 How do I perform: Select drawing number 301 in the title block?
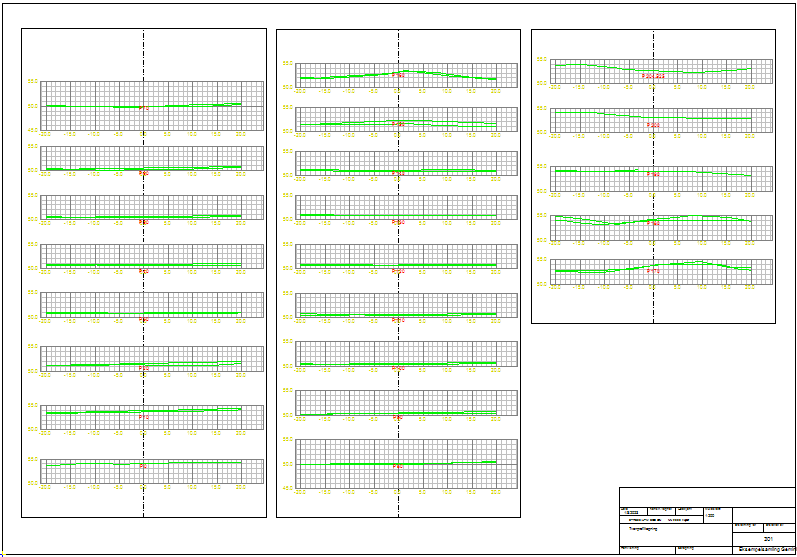tap(768, 538)
